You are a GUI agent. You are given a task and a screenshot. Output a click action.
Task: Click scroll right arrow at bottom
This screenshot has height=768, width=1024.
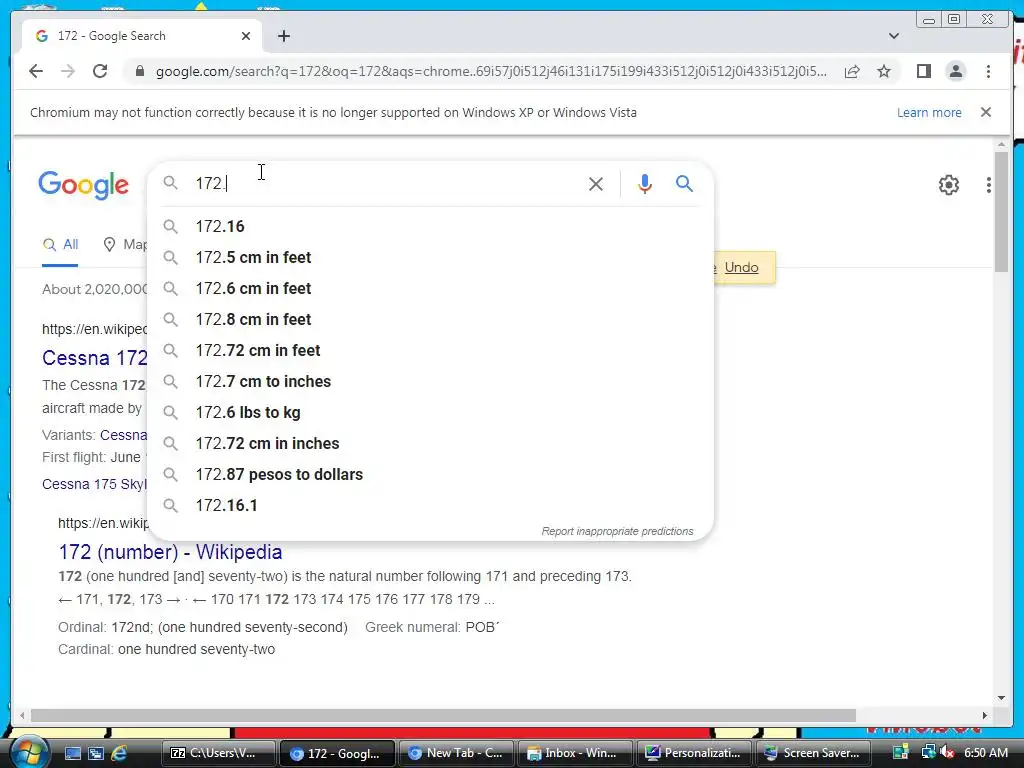click(985, 716)
